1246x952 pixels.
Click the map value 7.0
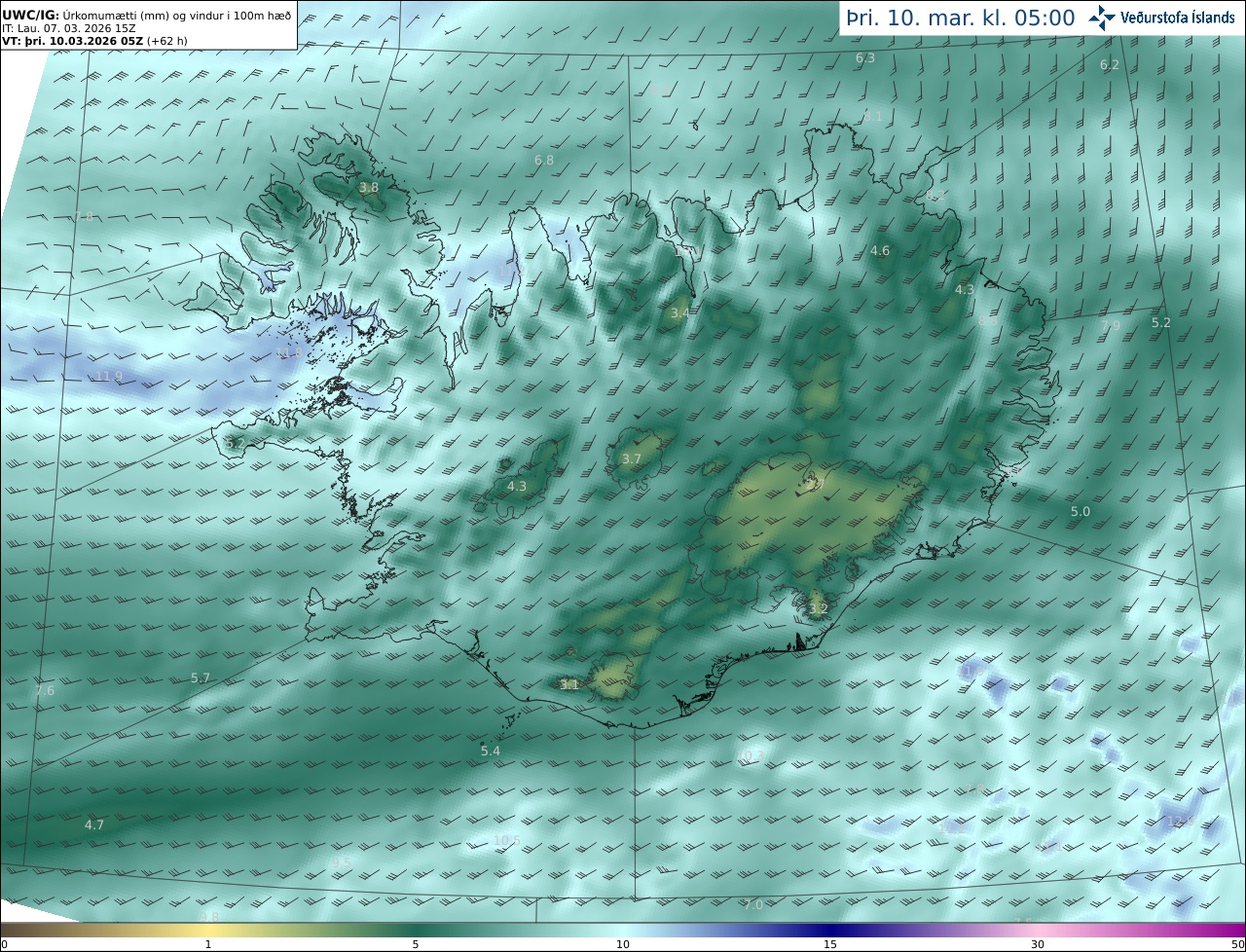753,905
